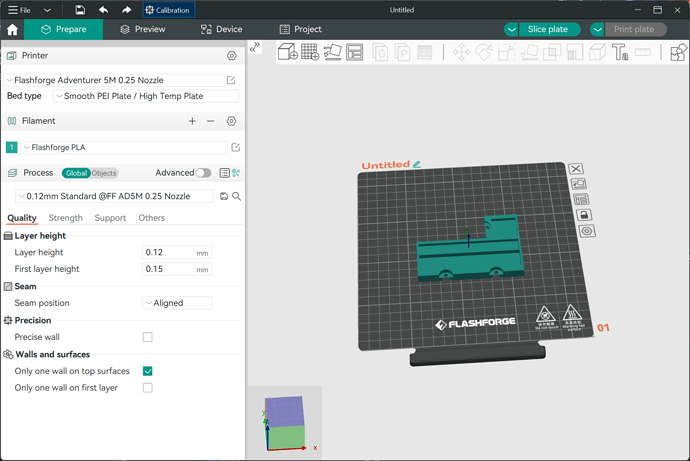
Task: Select the Measure ruler tool
Action: [642, 52]
